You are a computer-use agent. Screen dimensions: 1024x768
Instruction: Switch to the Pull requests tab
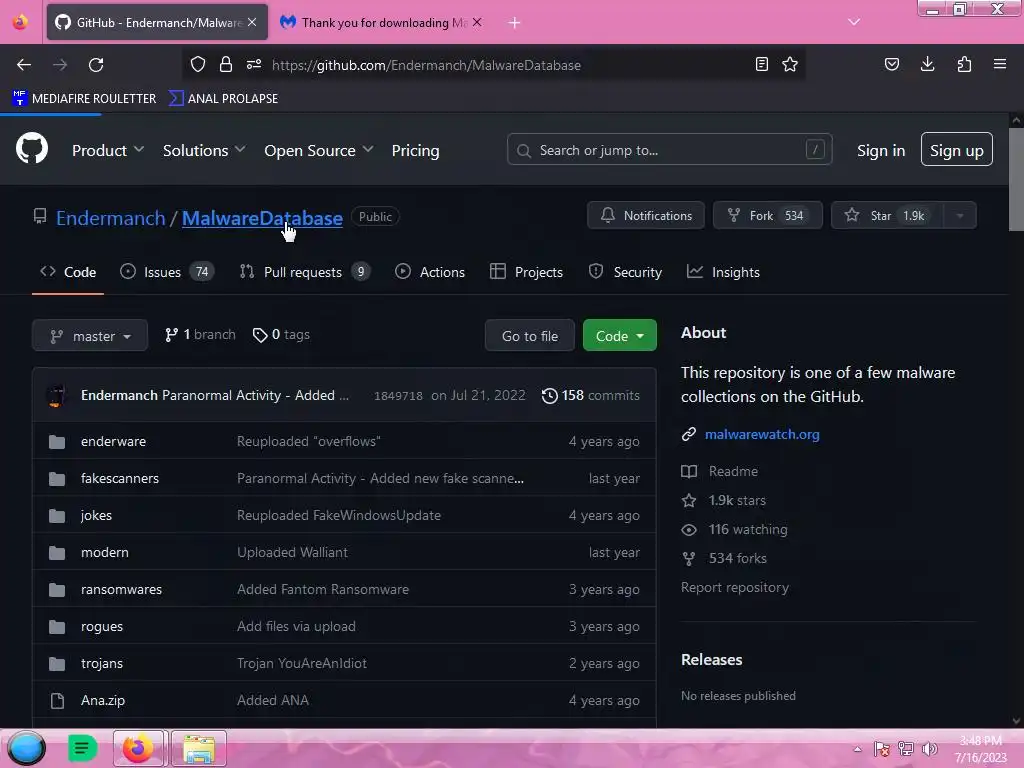tap(305, 272)
